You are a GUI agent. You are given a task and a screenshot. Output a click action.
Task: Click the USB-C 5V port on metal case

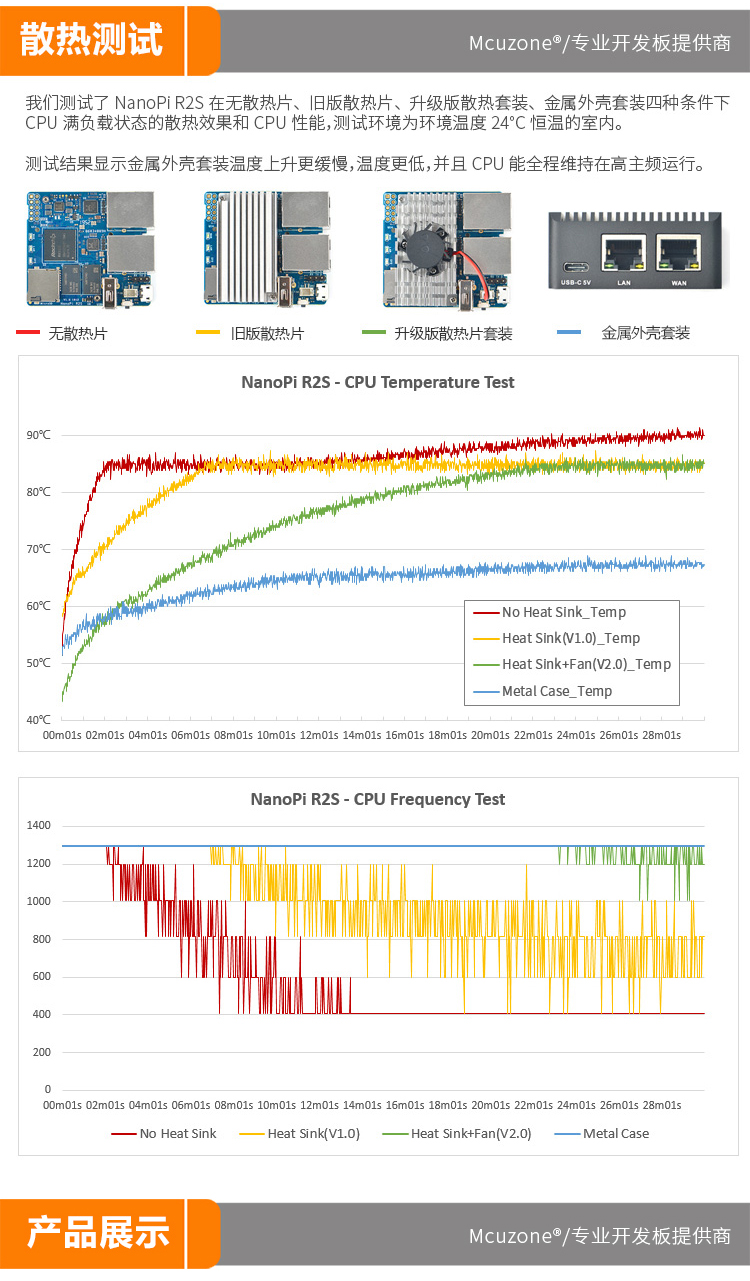point(578,266)
